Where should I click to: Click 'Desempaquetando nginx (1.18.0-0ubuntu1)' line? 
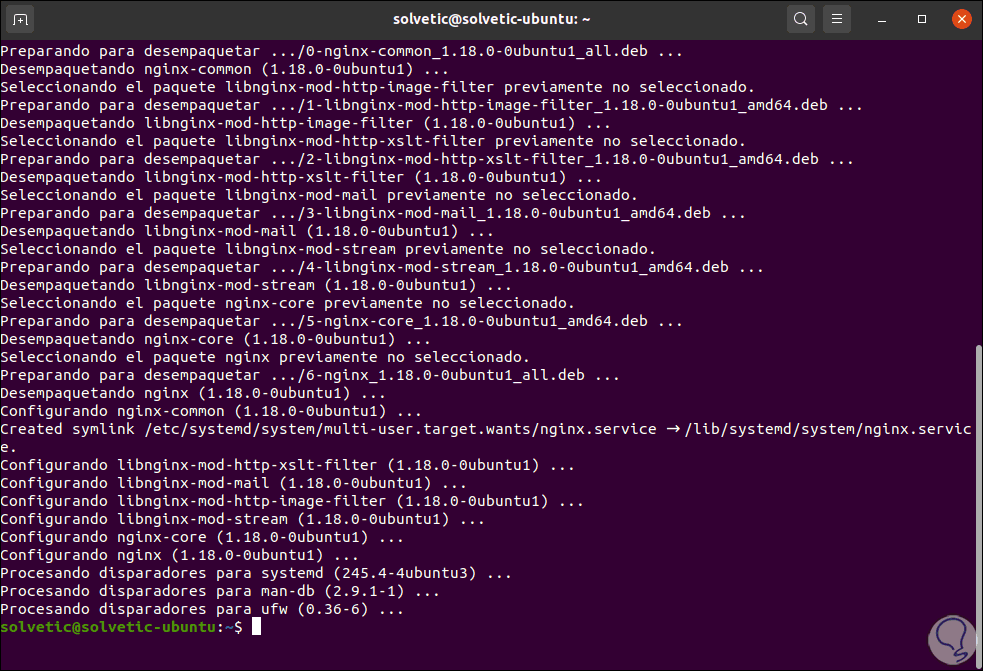tap(193, 393)
